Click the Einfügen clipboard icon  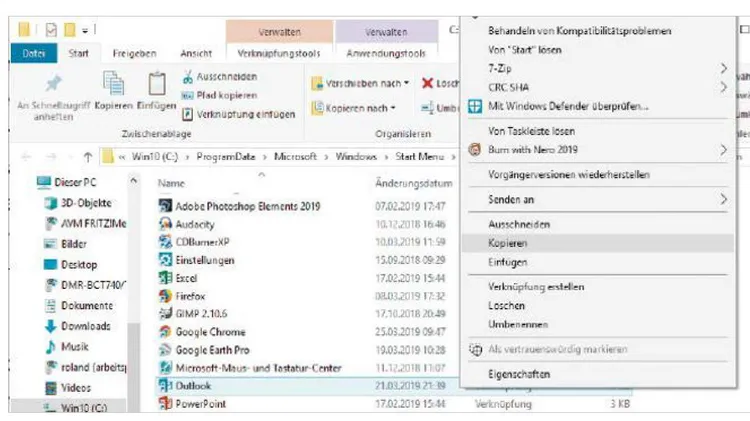pos(157,84)
